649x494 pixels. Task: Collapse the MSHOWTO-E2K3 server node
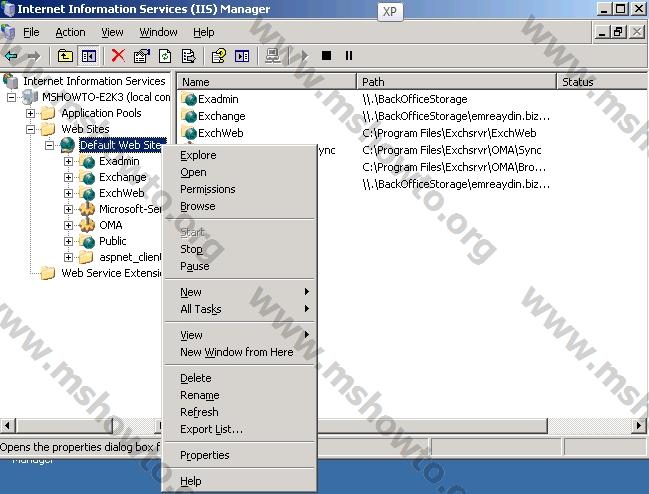(x=12, y=98)
